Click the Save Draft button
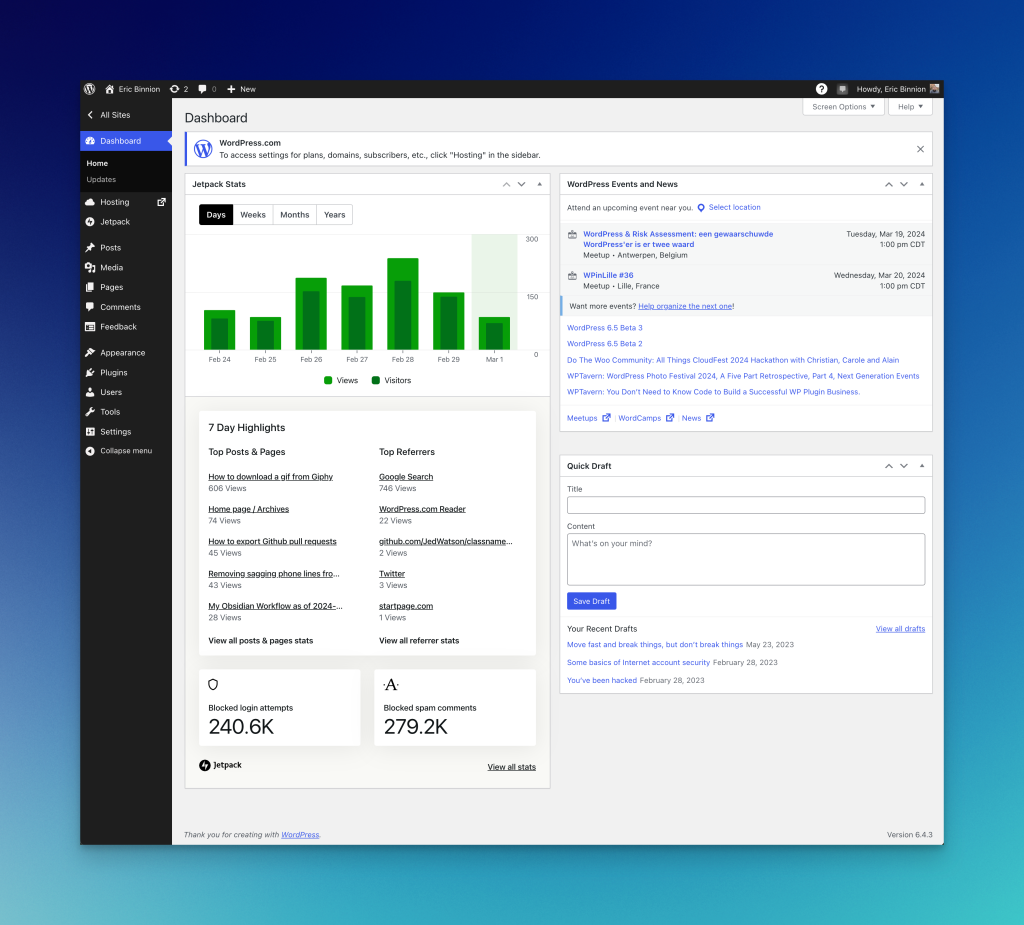The height and width of the screenshot is (925, 1024). 592,601
